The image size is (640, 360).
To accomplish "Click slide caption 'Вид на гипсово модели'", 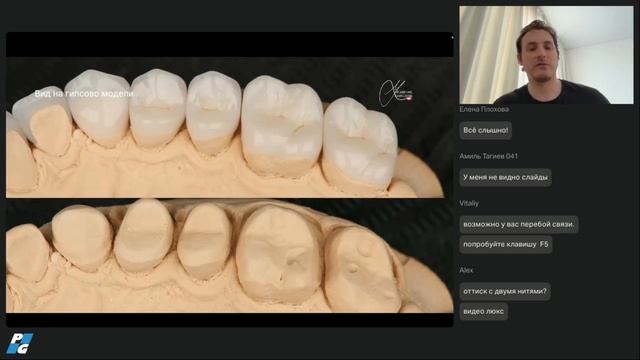I will point(84,93).
